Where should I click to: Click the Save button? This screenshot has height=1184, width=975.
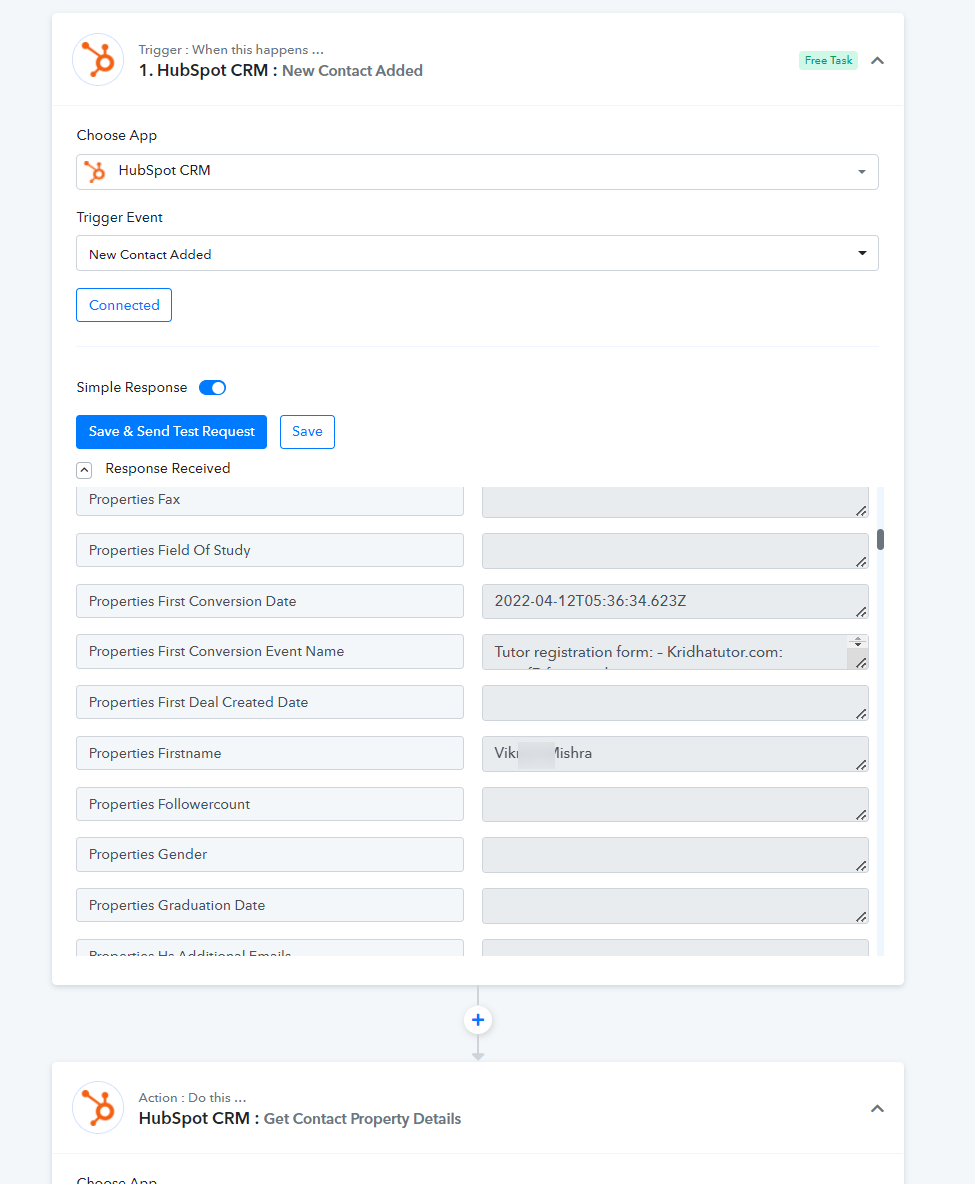307,432
